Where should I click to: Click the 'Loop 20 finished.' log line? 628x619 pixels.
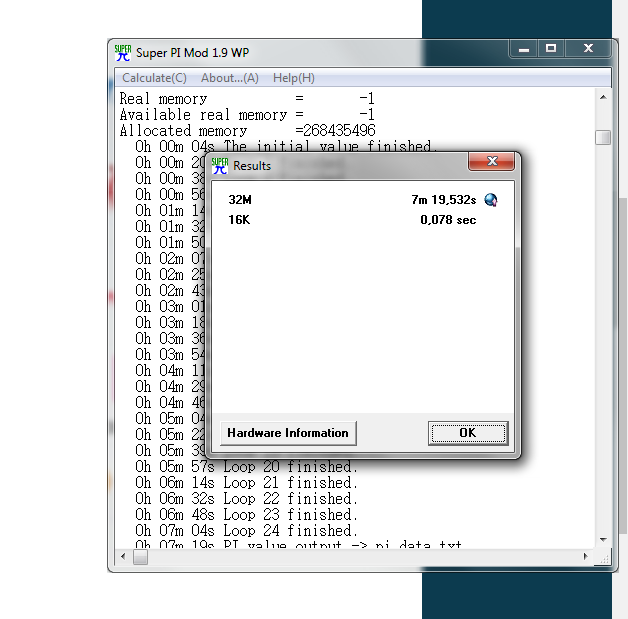click(x=246, y=466)
